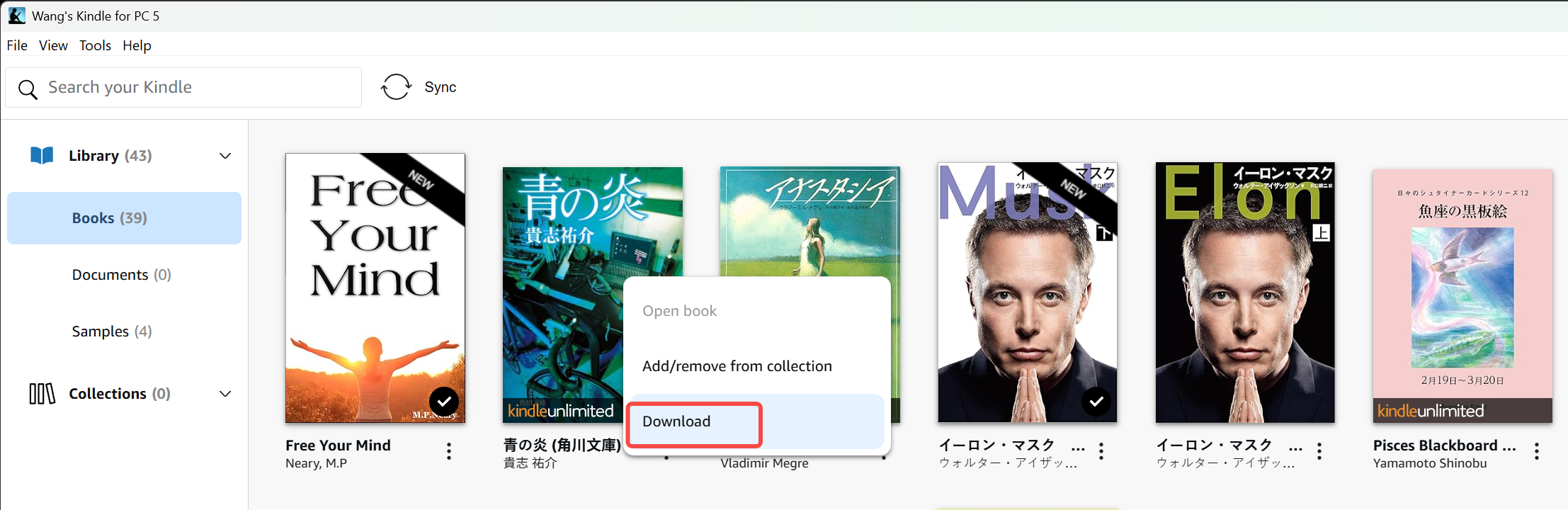Open the File menu

tap(17, 45)
